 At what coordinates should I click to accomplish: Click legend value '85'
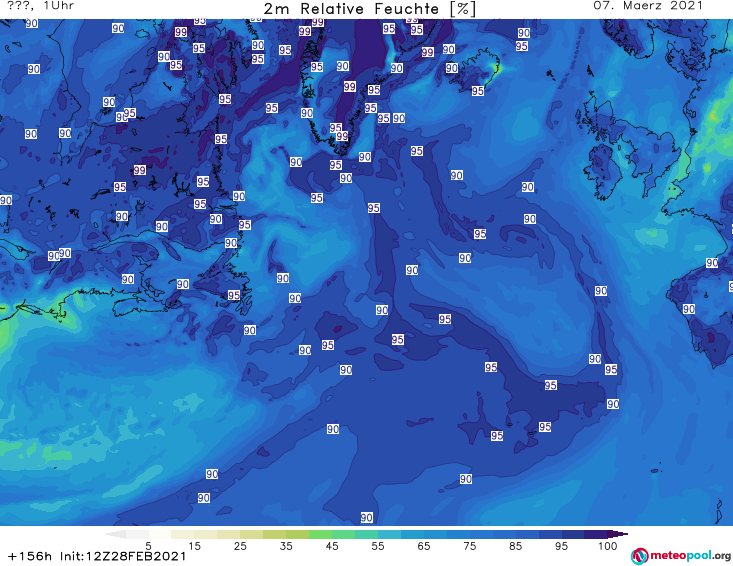(x=515, y=546)
